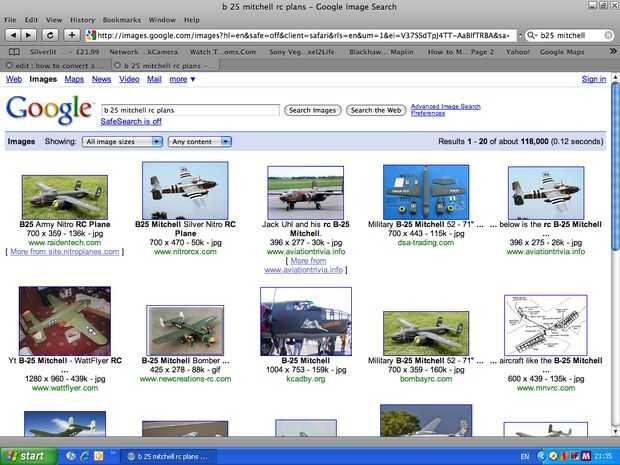Open the Advanced Image Search link
The image size is (620, 465).
[x=446, y=106]
